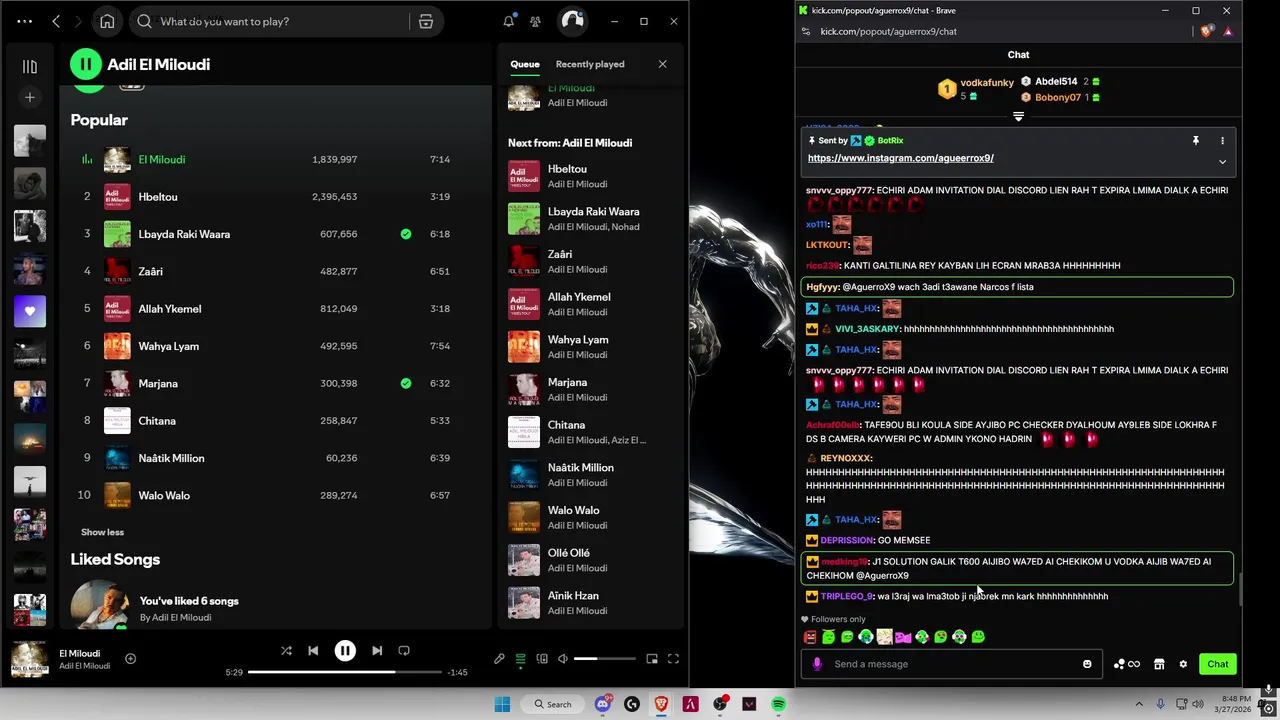This screenshot has height=720, width=1280.
Task: Open emoji picker in chat input
Action: tap(1087, 664)
